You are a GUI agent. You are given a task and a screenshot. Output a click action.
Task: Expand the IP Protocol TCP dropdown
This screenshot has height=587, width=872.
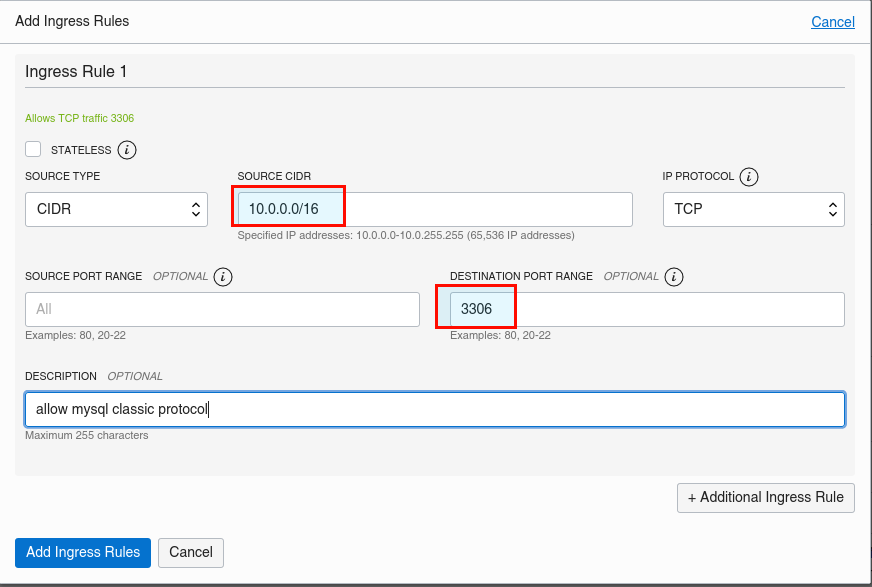[x=754, y=210]
